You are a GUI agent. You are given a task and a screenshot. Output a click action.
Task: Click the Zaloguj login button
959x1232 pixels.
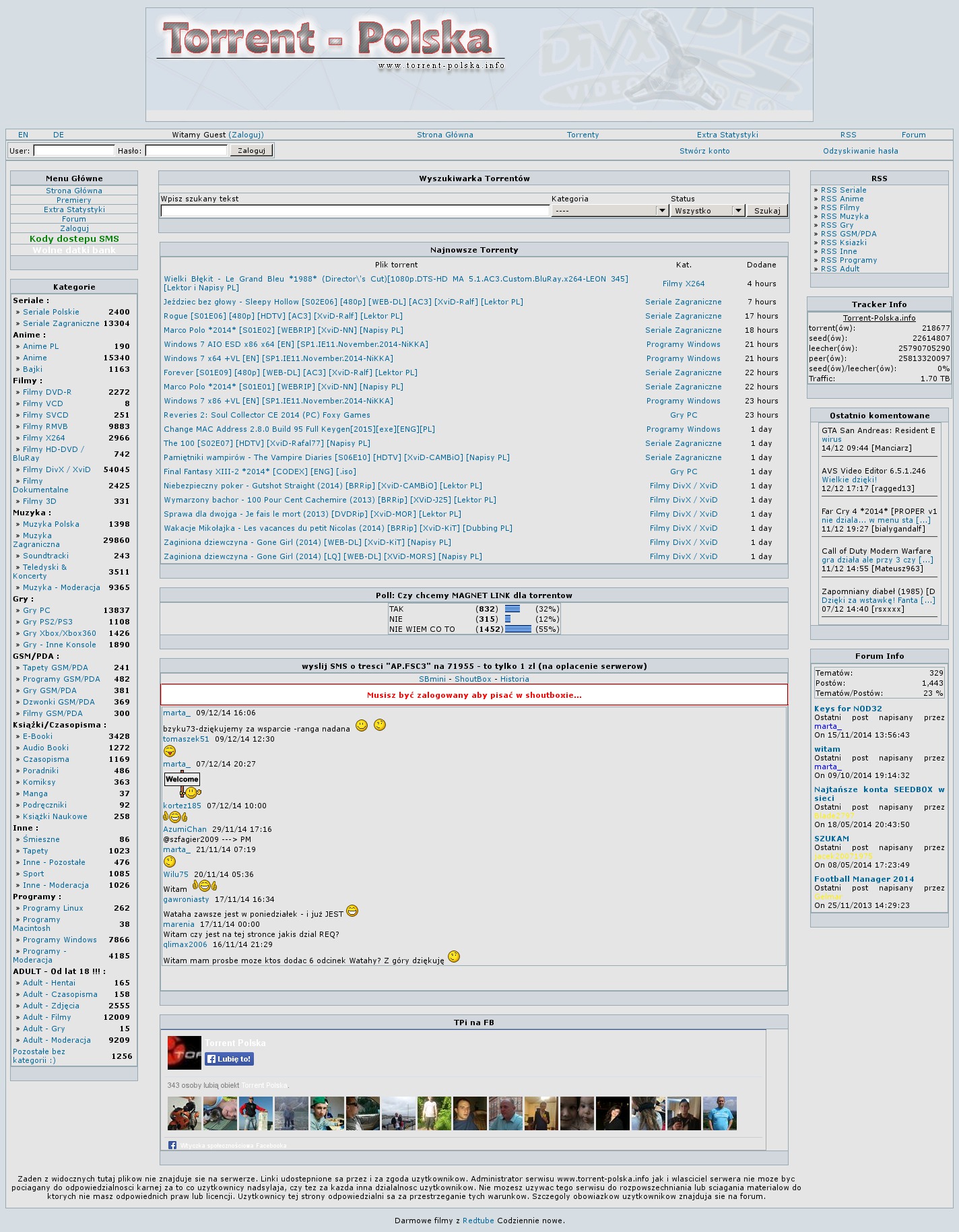pos(251,150)
